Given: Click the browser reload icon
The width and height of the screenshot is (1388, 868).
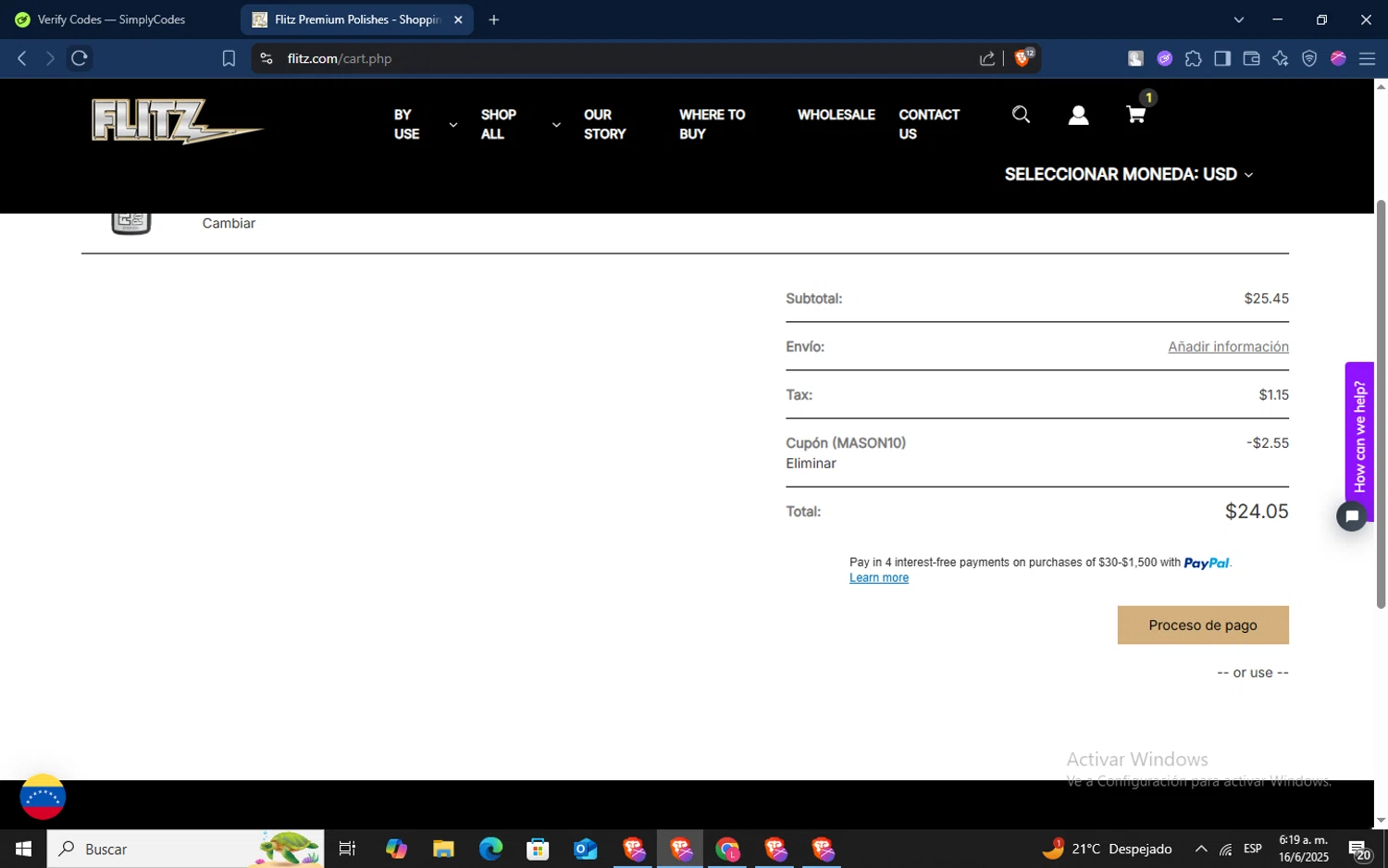Looking at the screenshot, I should click(x=80, y=58).
